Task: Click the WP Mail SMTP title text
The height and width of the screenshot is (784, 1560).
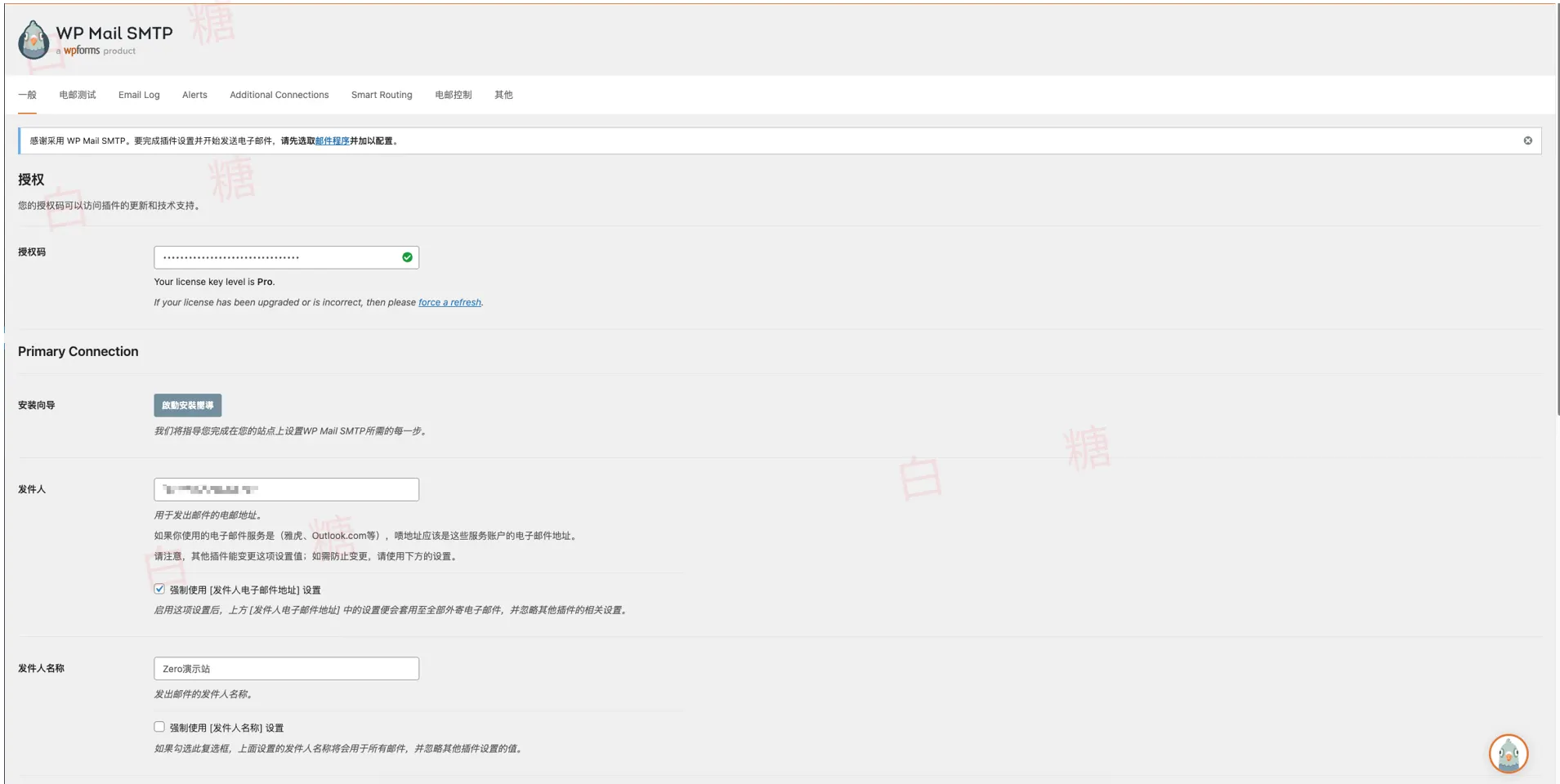Action: click(x=114, y=33)
